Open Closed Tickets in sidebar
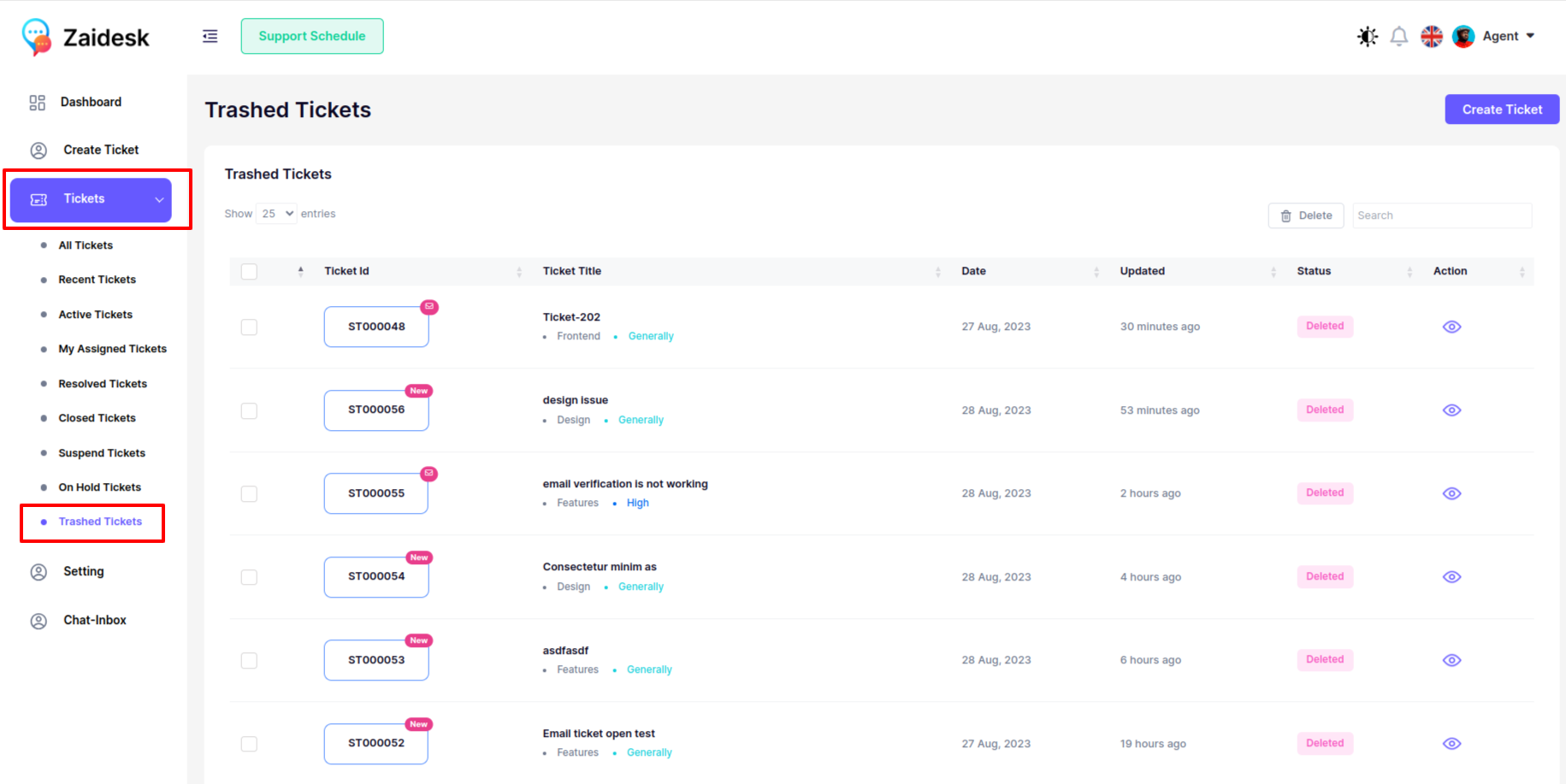1566x784 pixels. (97, 418)
